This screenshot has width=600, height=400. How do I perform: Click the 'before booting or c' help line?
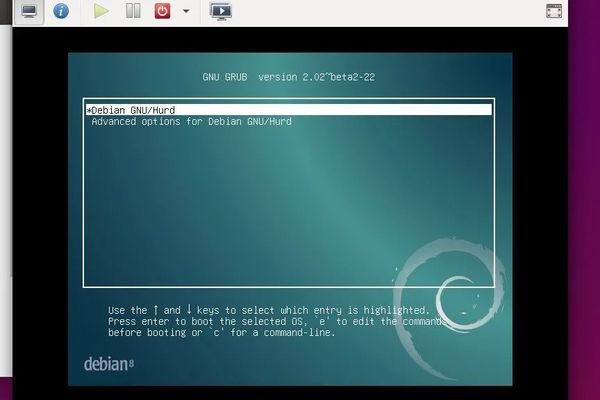[x=222, y=333]
